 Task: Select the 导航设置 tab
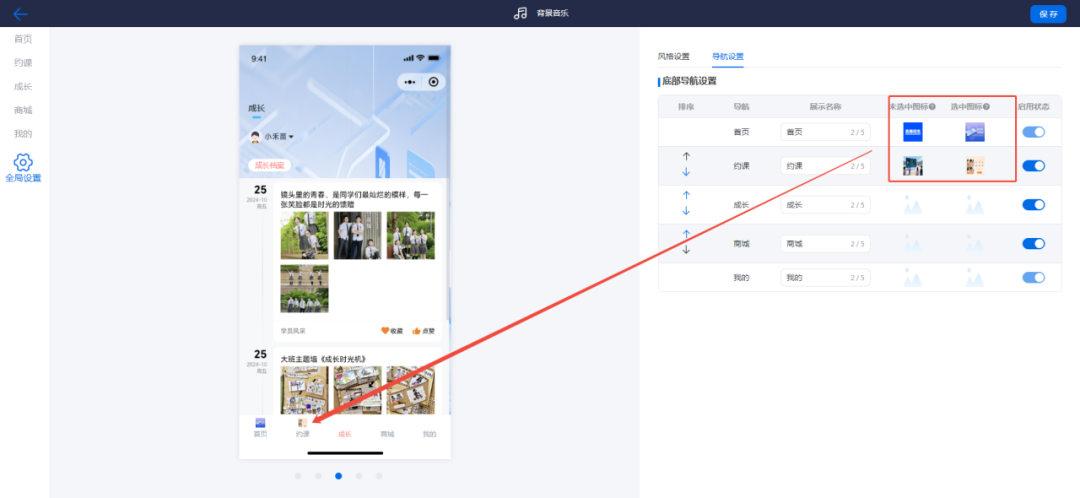(x=727, y=57)
